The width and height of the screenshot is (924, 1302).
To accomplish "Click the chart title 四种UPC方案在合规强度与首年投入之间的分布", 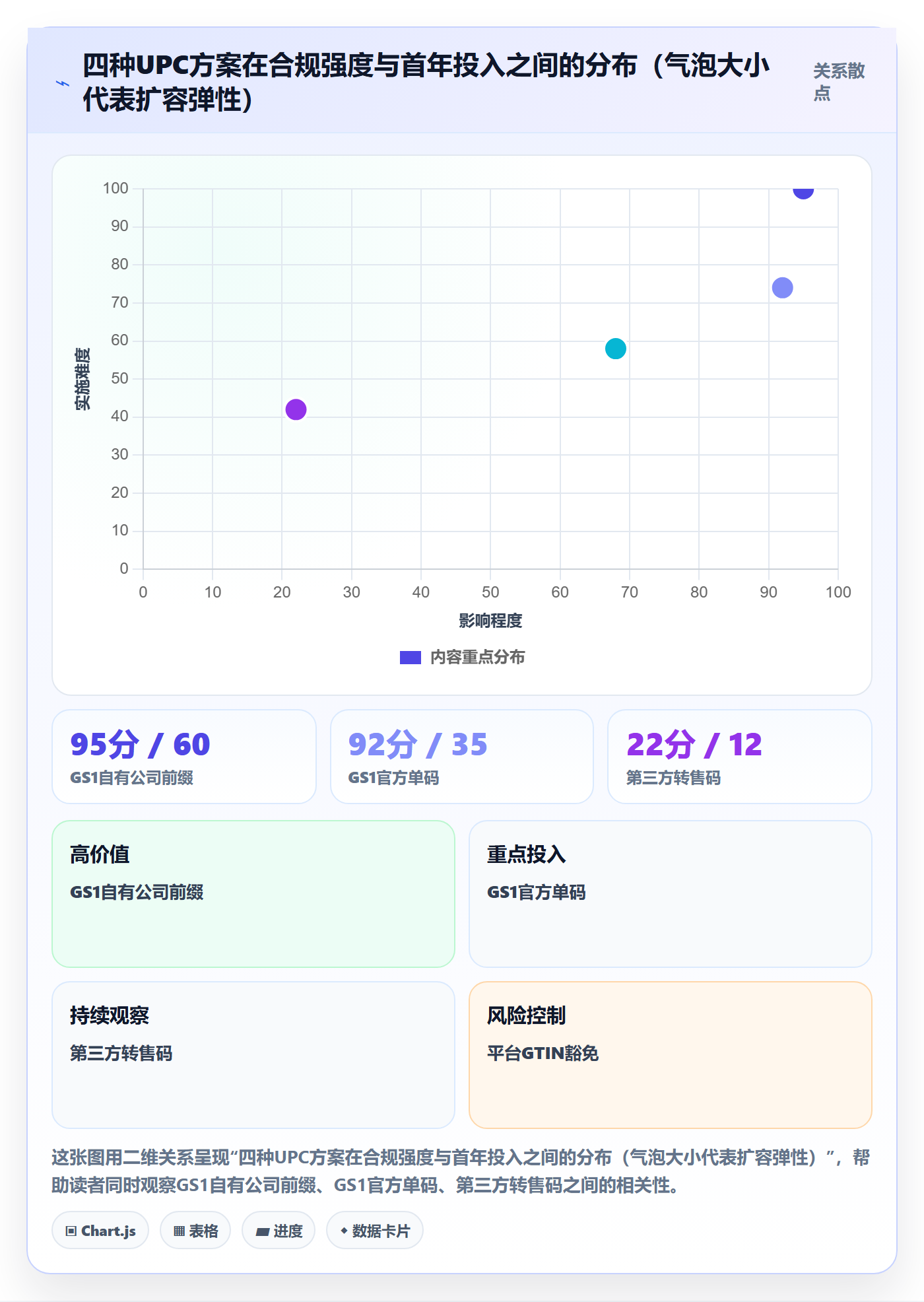I will click(426, 83).
